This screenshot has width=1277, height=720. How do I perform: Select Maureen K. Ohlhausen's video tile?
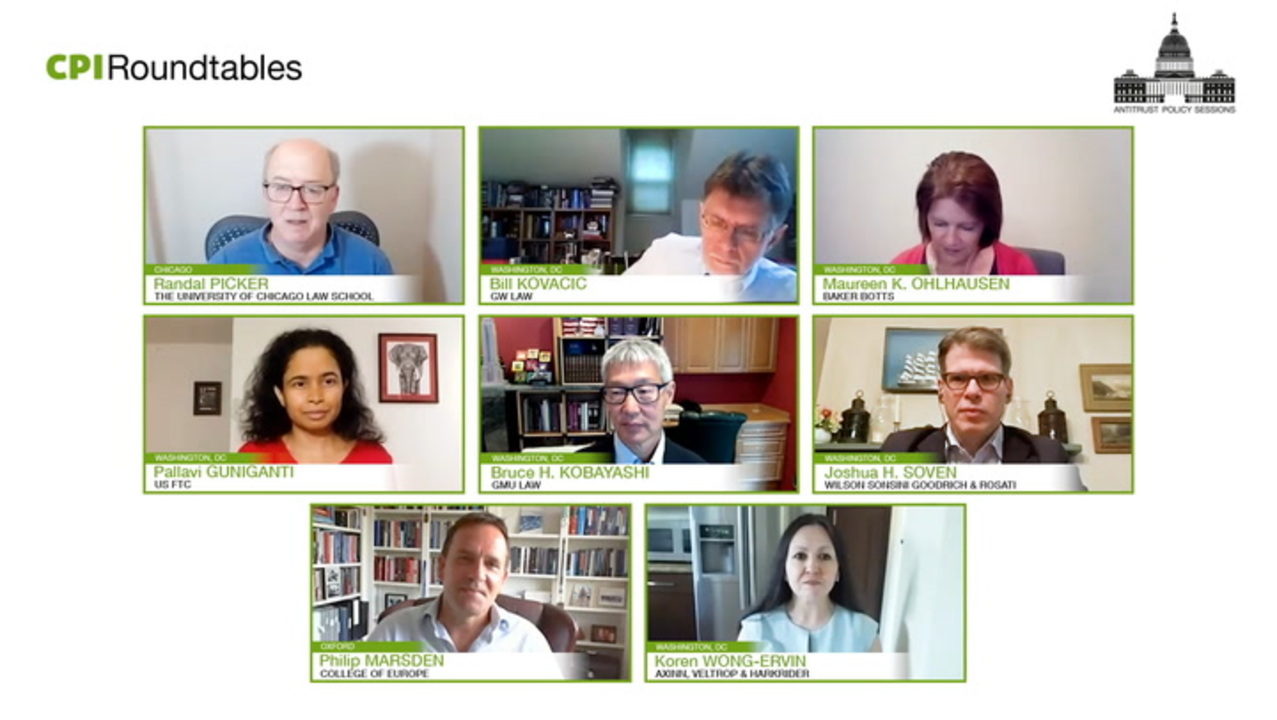(973, 215)
